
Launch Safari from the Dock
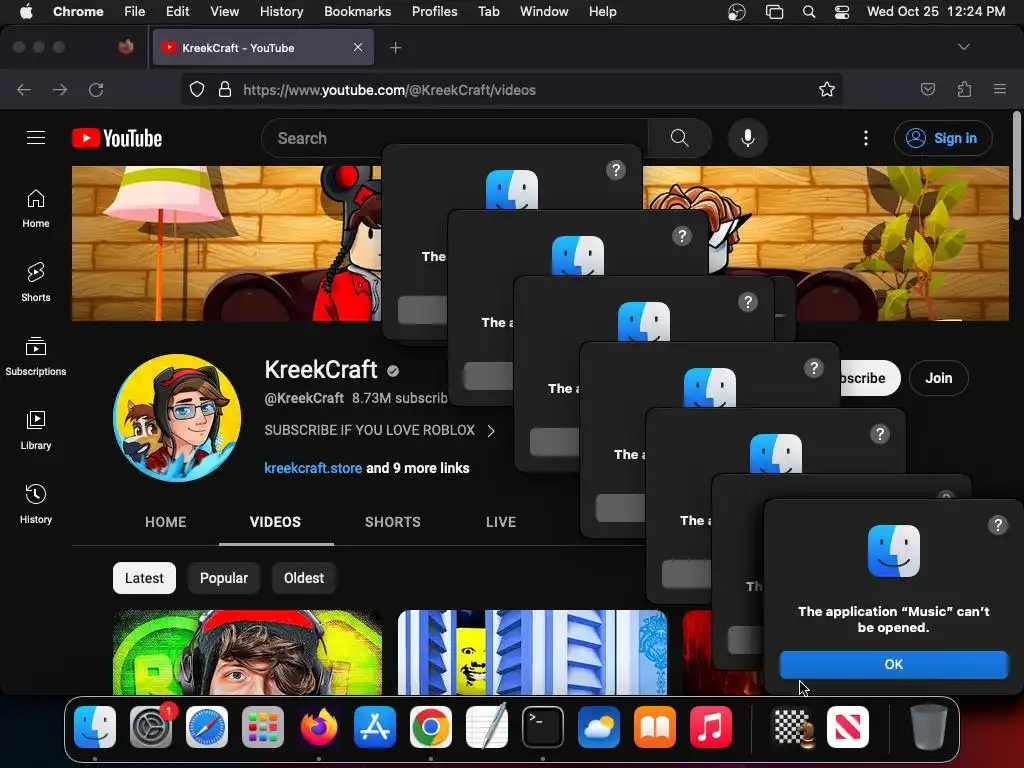tap(207, 727)
